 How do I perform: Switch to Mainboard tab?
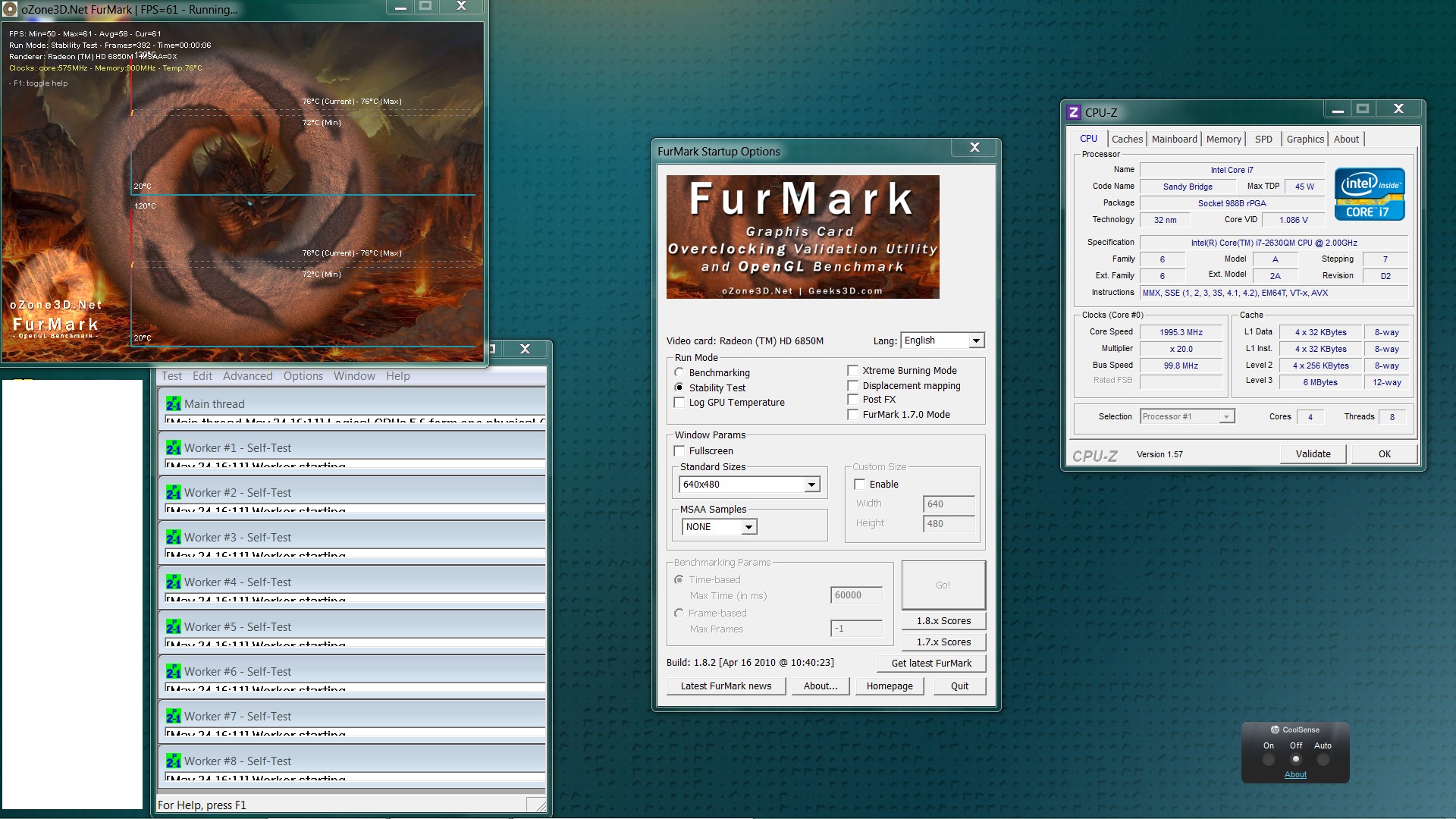coord(1174,140)
